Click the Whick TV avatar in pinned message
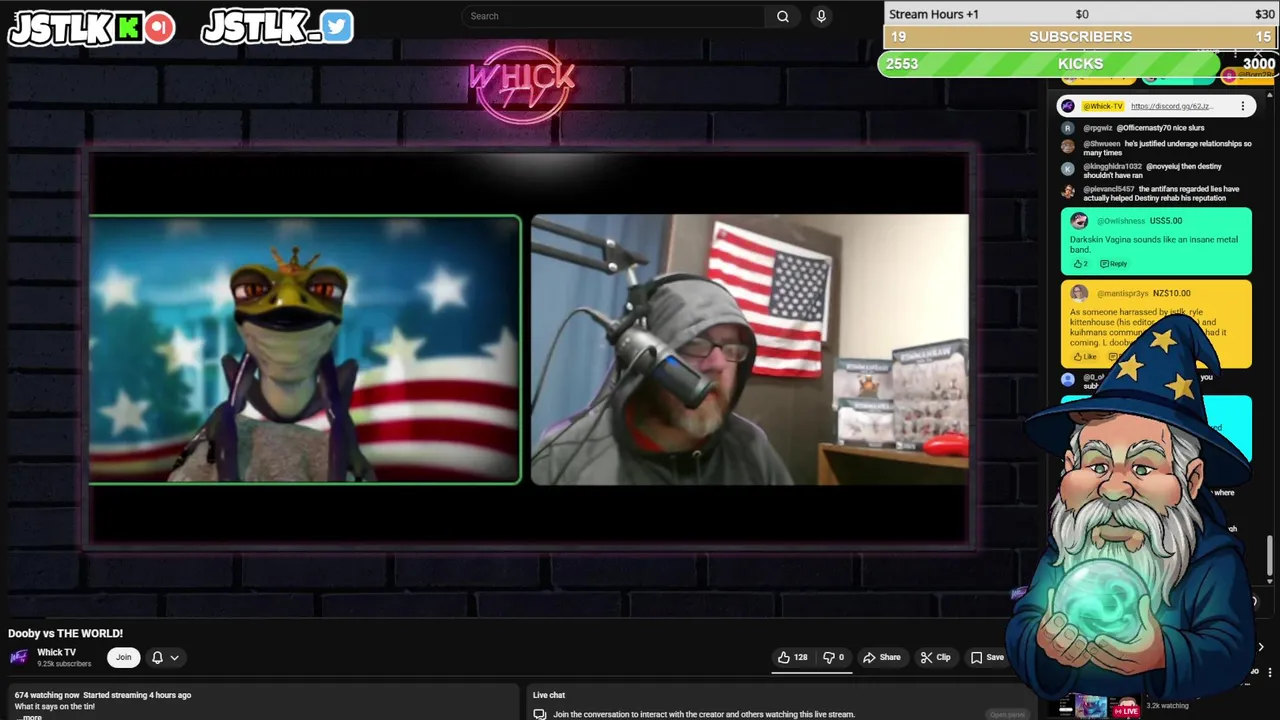1280x720 pixels. [1068, 106]
